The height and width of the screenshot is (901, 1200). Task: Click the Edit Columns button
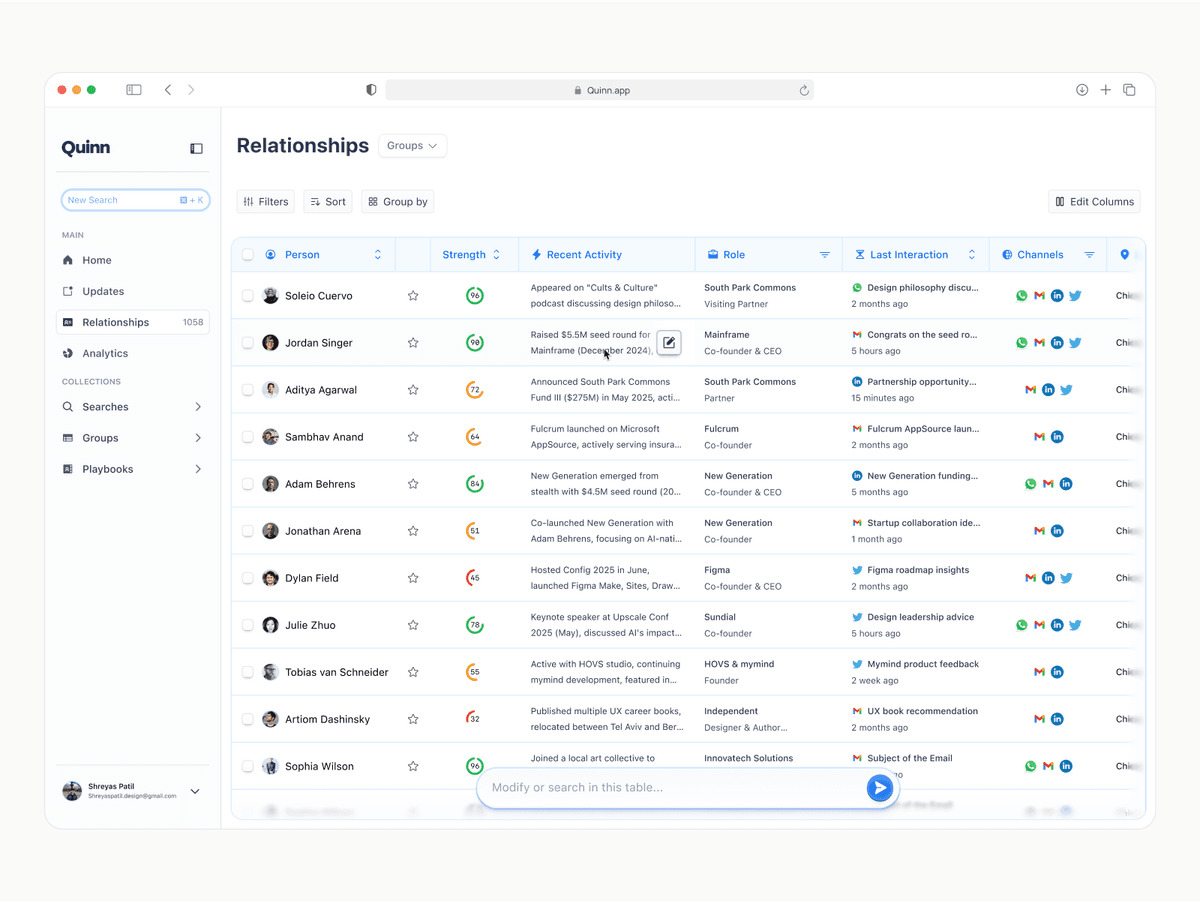point(1094,202)
